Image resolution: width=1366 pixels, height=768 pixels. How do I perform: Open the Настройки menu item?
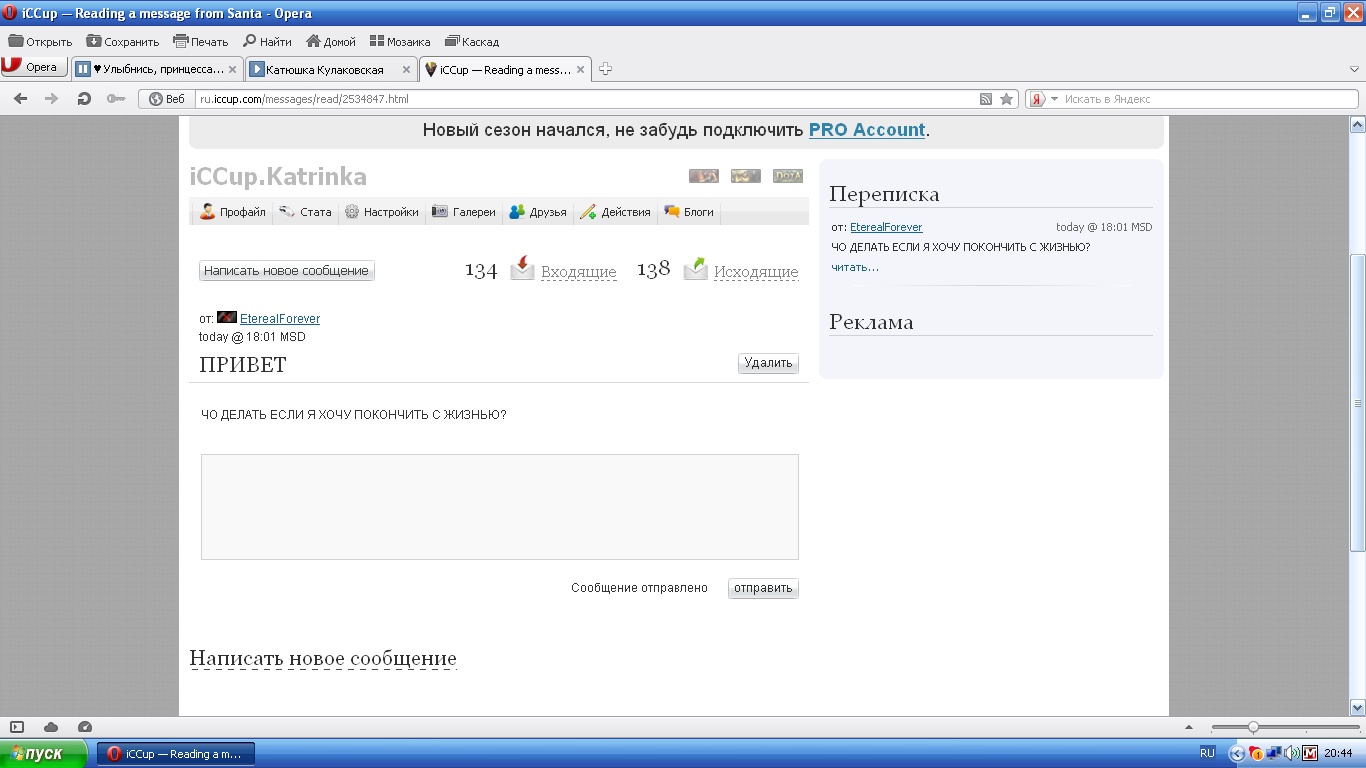click(381, 212)
